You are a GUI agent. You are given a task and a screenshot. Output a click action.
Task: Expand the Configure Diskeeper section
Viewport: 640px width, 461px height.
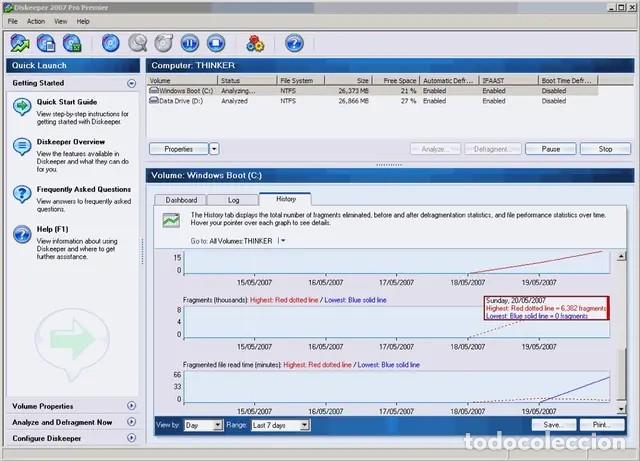click(x=131, y=437)
